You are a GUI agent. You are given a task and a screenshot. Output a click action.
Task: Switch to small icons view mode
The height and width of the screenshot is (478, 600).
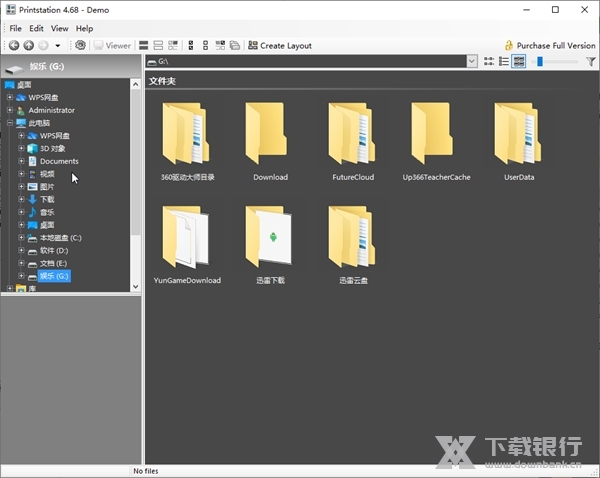click(x=489, y=62)
